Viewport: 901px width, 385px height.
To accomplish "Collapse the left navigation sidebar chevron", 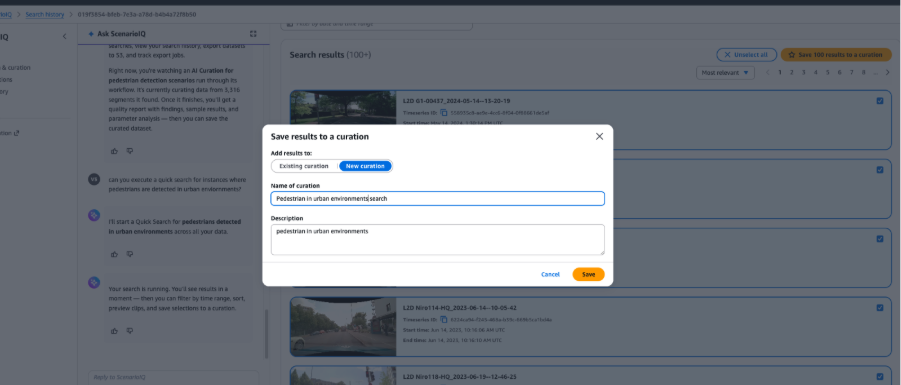I will (x=64, y=36).
